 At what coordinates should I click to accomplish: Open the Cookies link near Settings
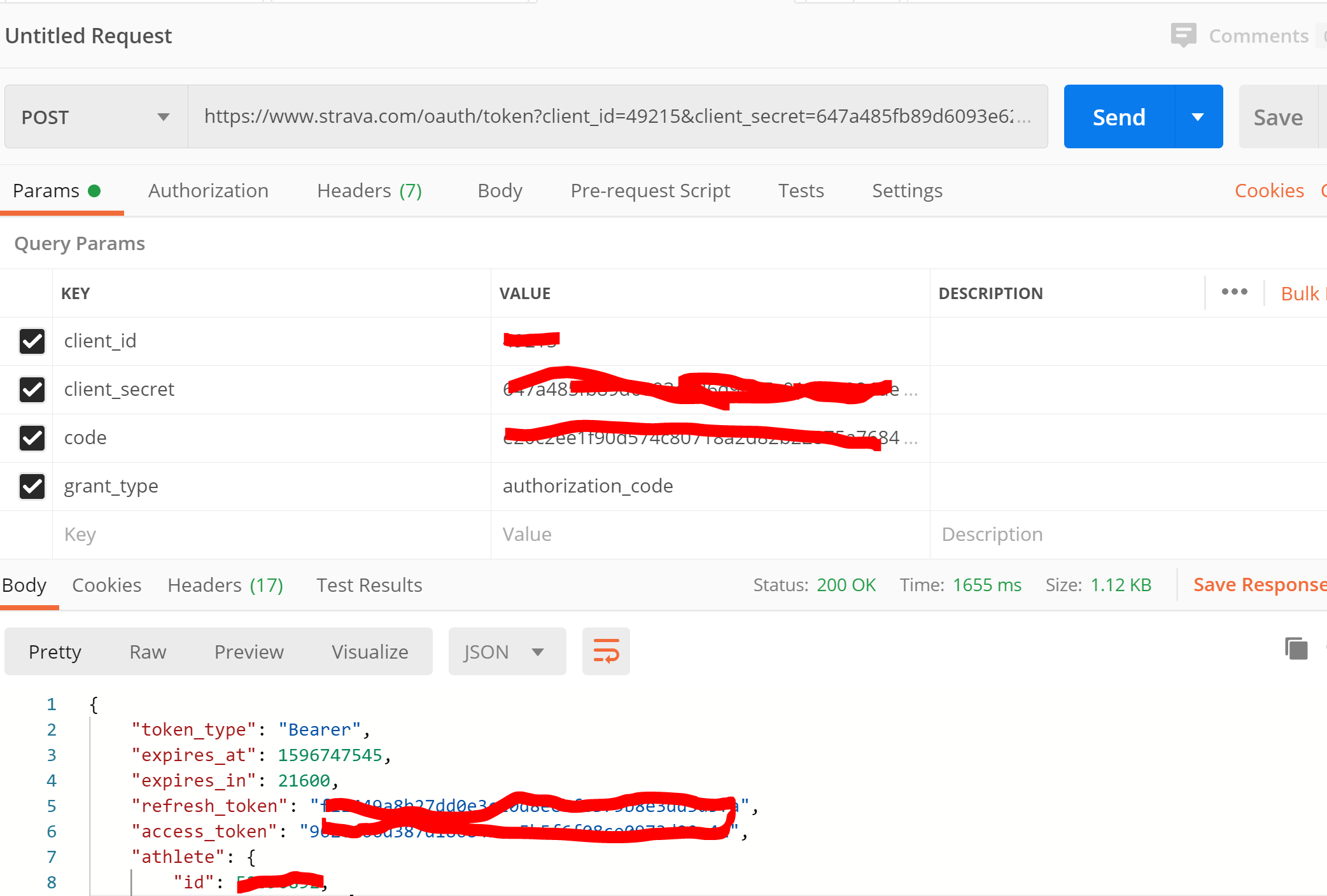(1268, 191)
